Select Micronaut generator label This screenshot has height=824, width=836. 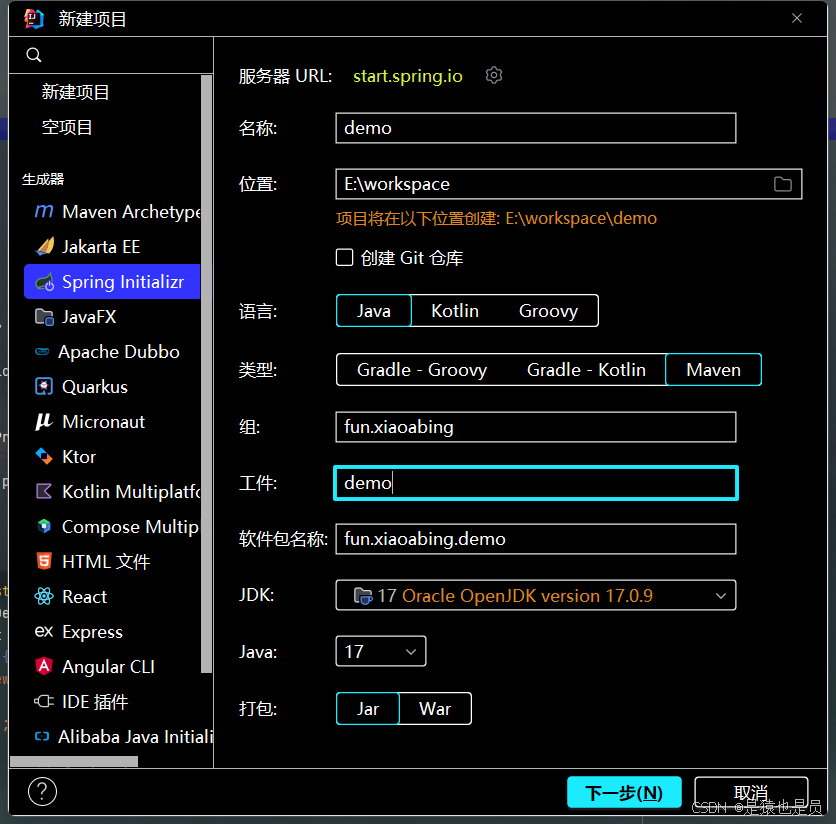[x=103, y=422]
